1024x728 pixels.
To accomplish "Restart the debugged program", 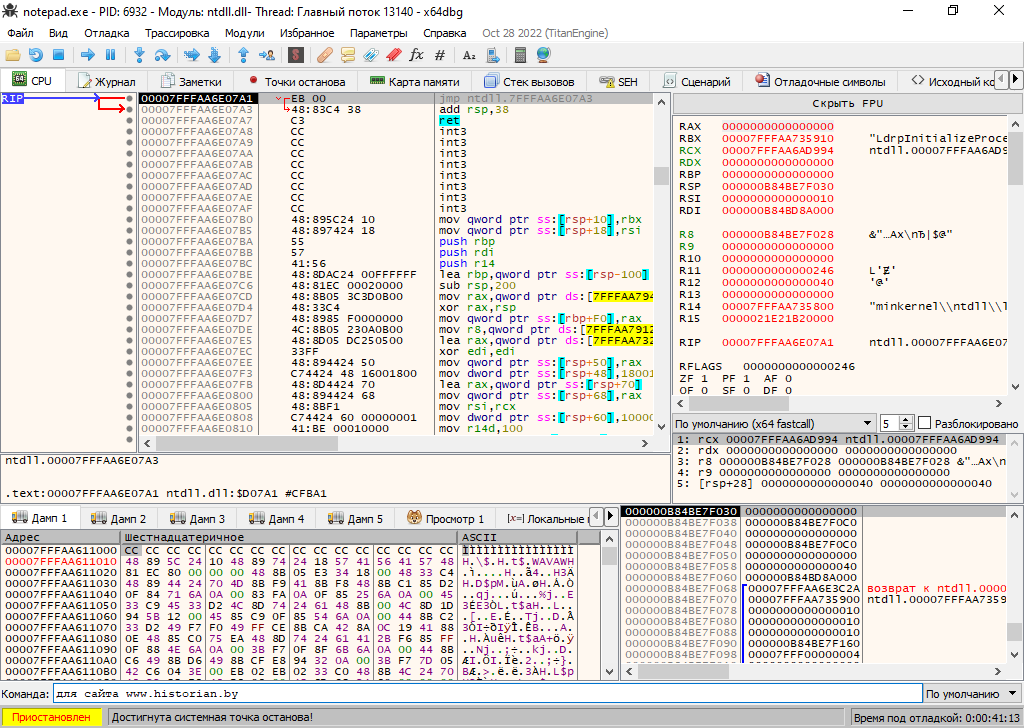I will pyautogui.click(x=36, y=55).
